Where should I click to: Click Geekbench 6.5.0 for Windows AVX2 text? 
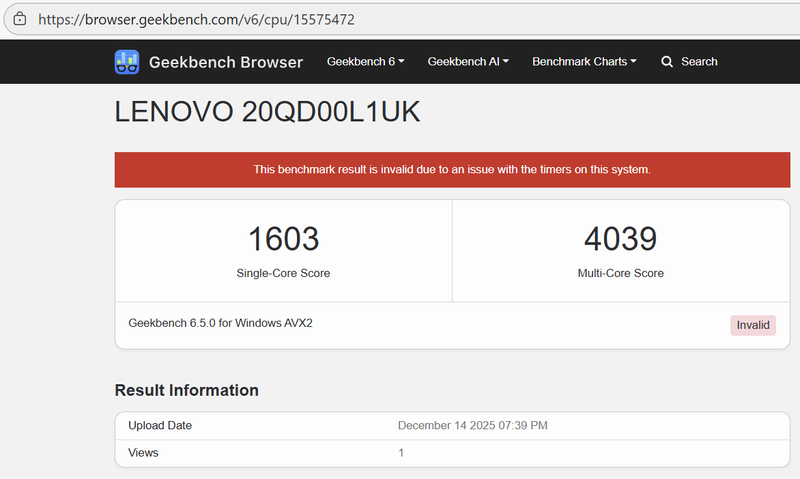click(220, 323)
